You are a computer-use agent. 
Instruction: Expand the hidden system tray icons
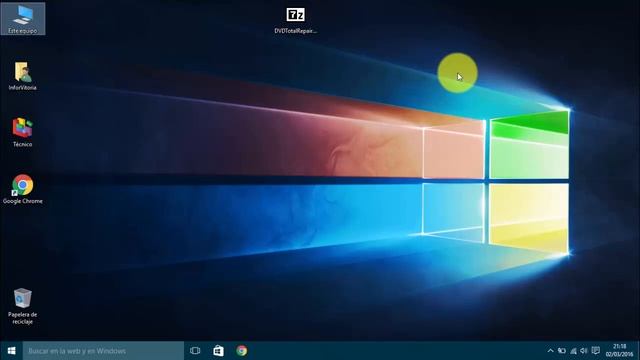(550, 351)
